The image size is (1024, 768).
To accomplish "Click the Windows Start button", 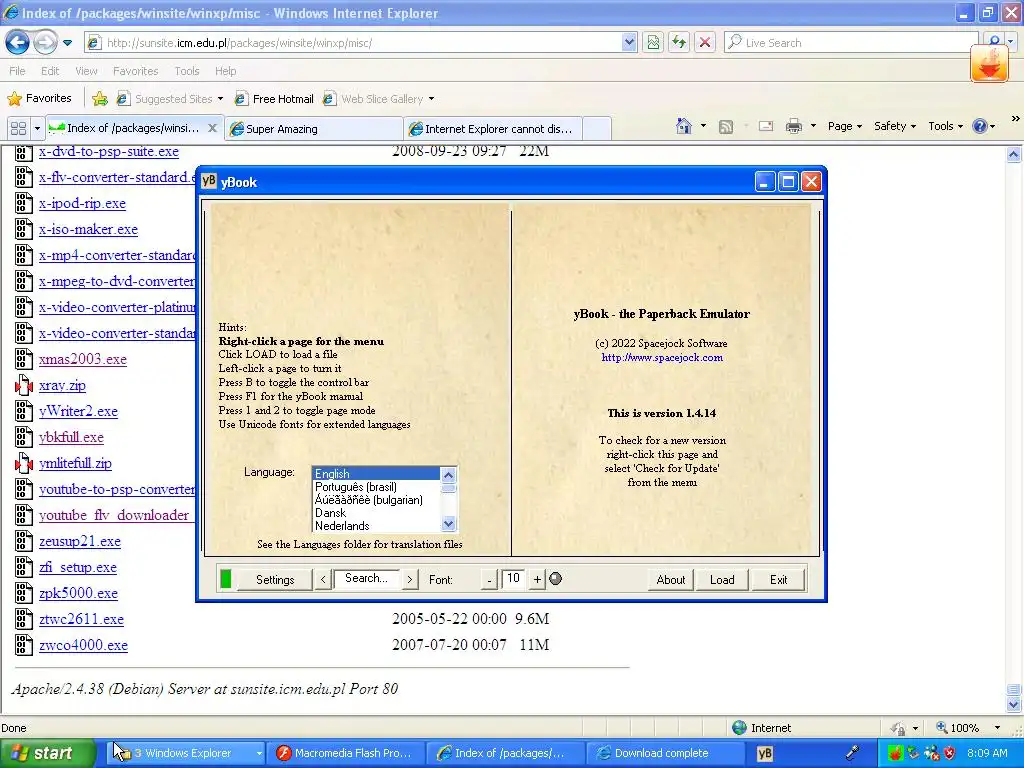I will click(x=48, y=753).
